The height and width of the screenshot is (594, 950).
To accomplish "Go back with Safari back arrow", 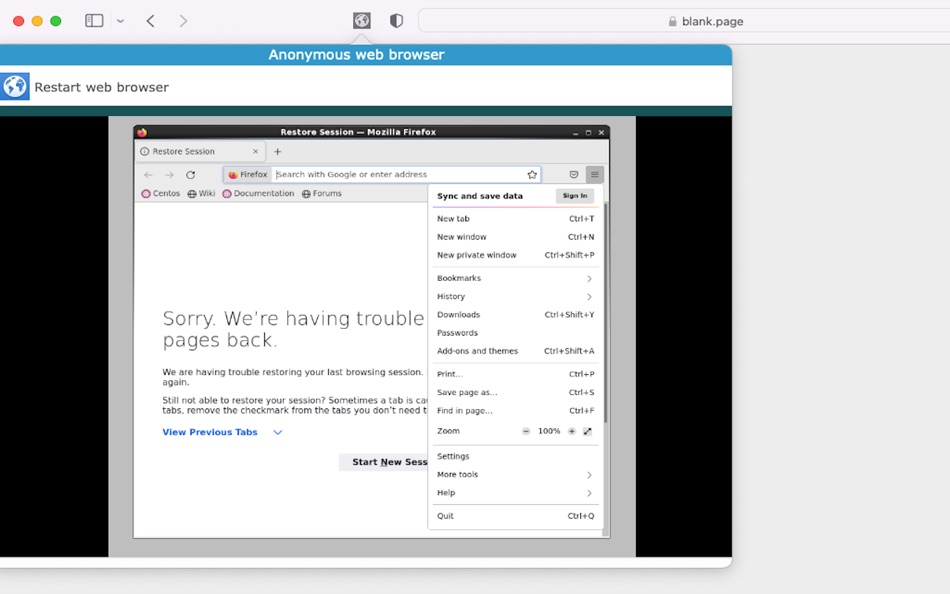I will pos(150,21).
